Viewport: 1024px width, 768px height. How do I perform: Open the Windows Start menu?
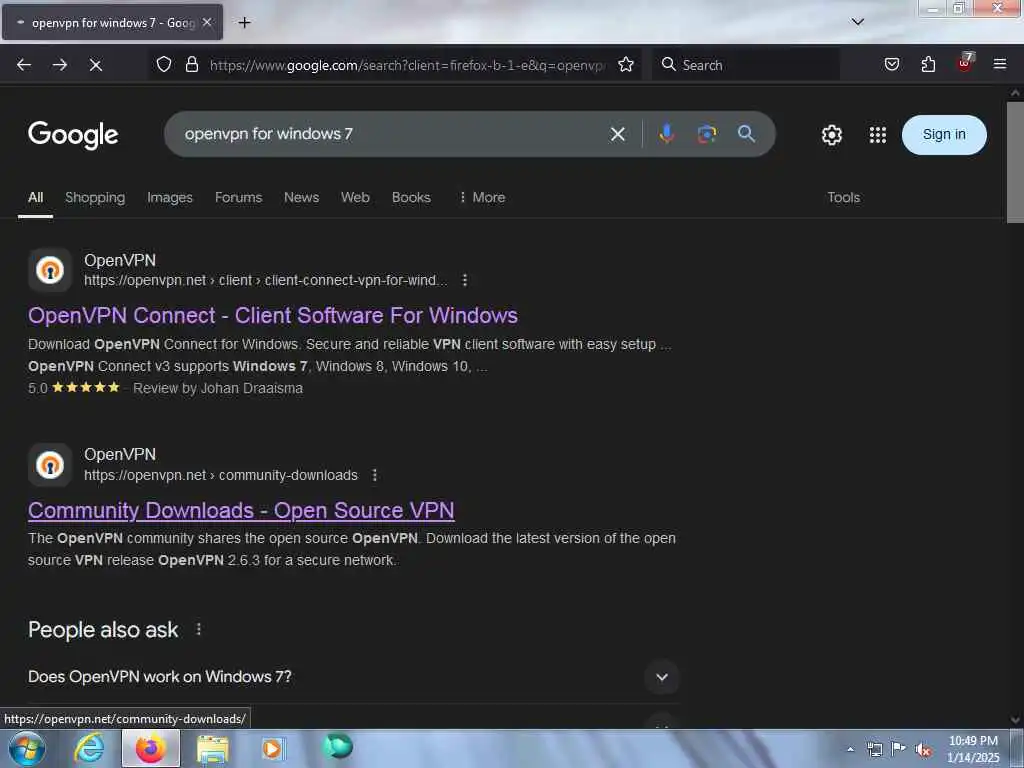27,748
